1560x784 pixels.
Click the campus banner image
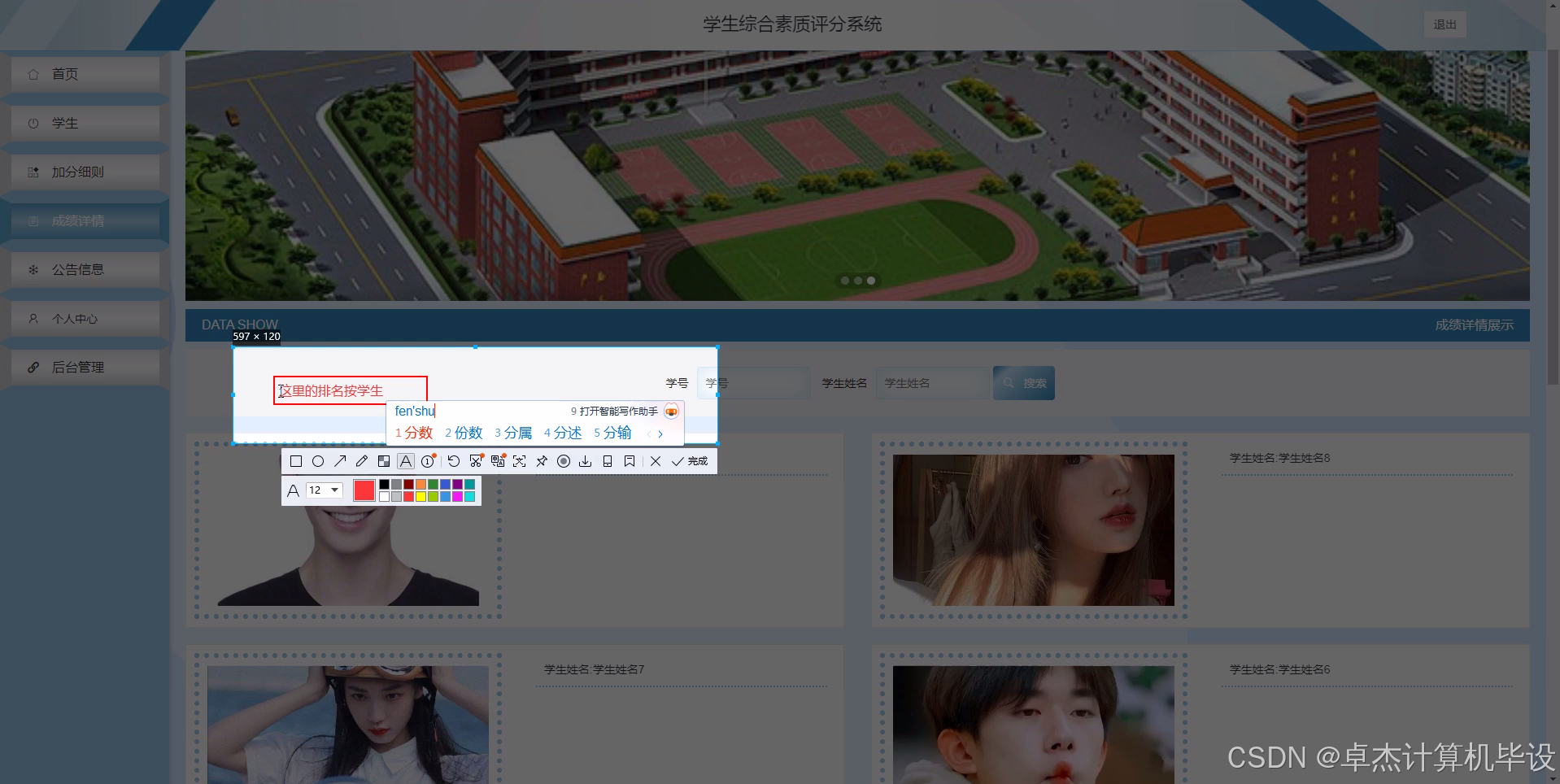click(x=857, y=176)
